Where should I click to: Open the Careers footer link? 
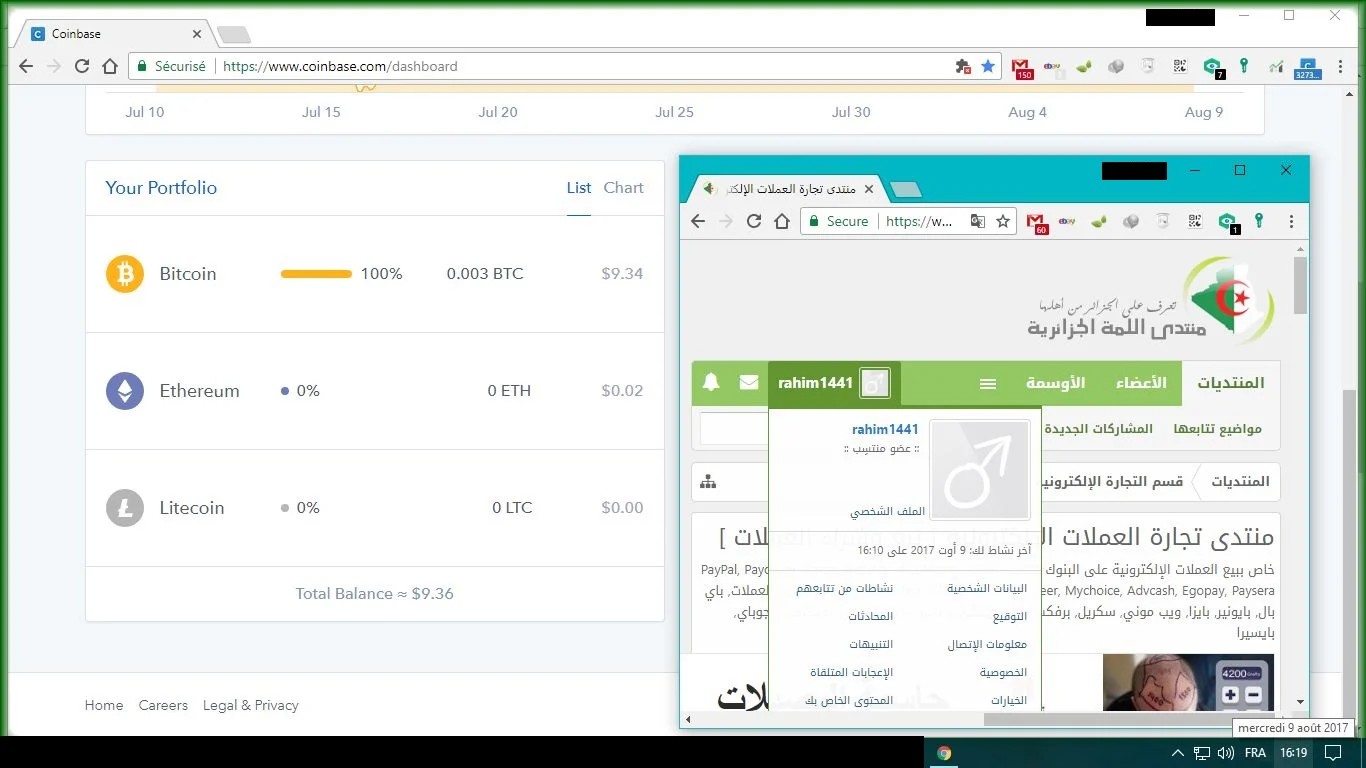163,705
